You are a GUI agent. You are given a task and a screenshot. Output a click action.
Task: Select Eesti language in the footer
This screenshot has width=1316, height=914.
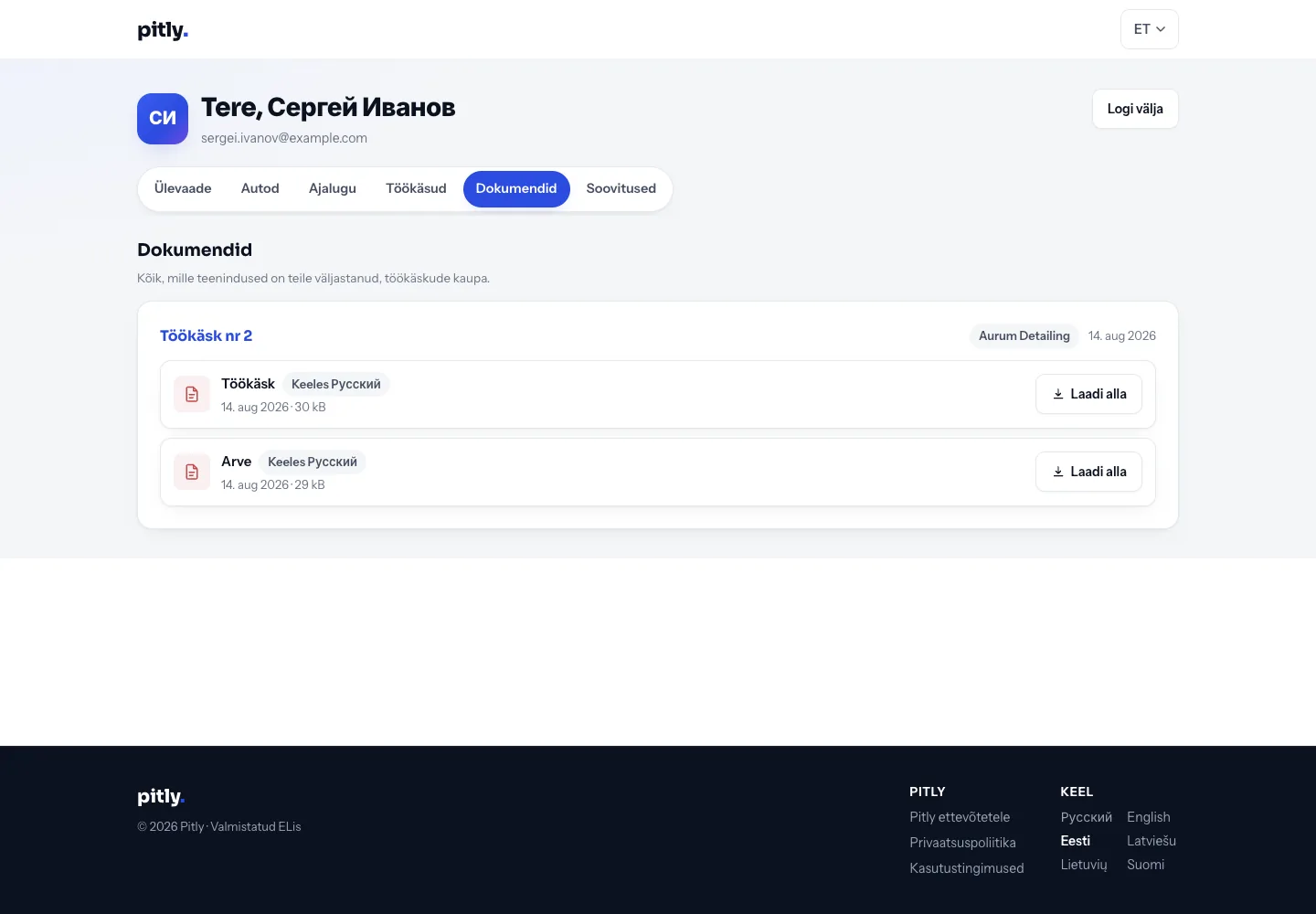[x=1076, y=841]
